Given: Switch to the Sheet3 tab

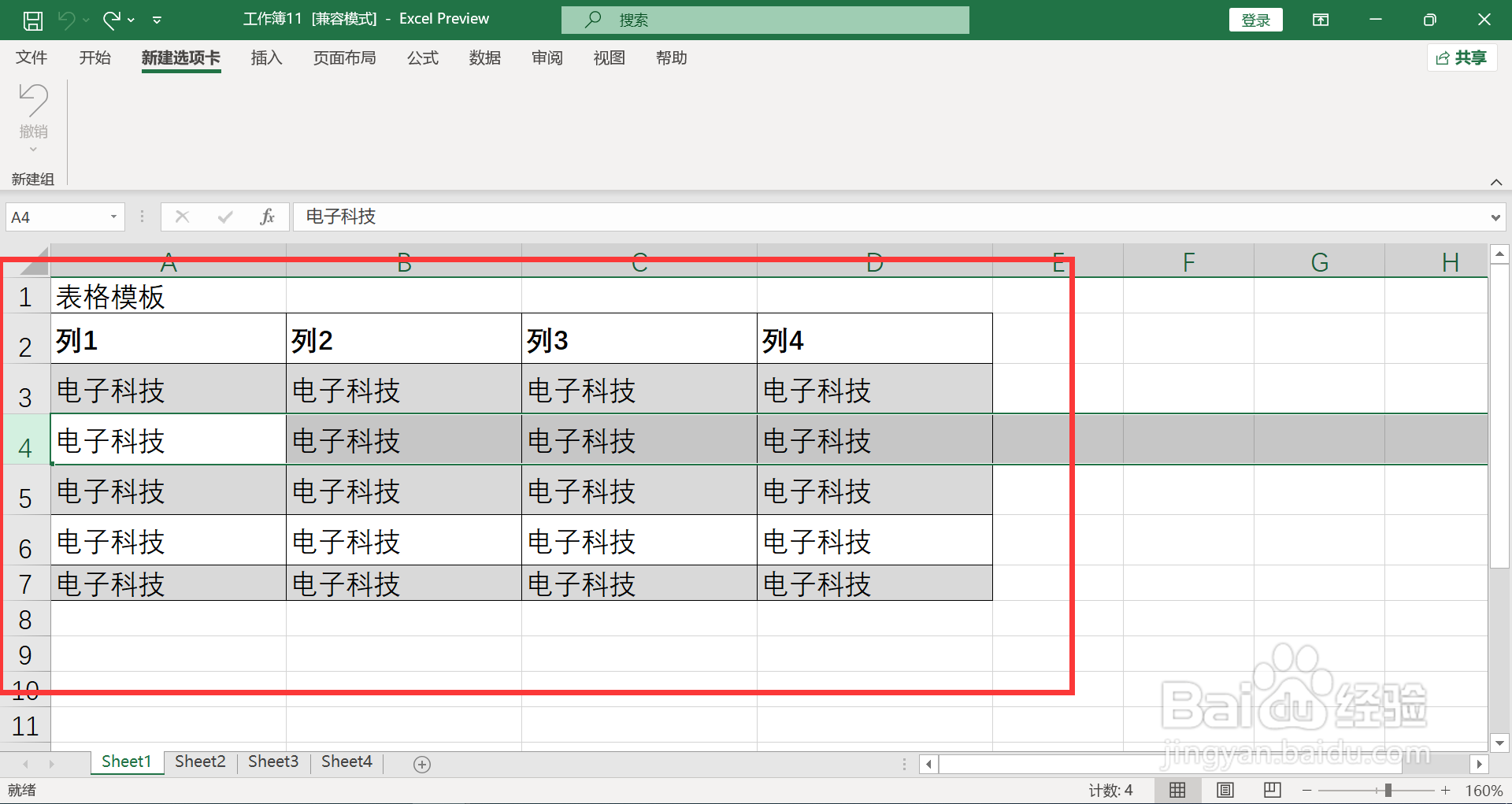Looking at the screenshot, I should (x=273, y=761).
